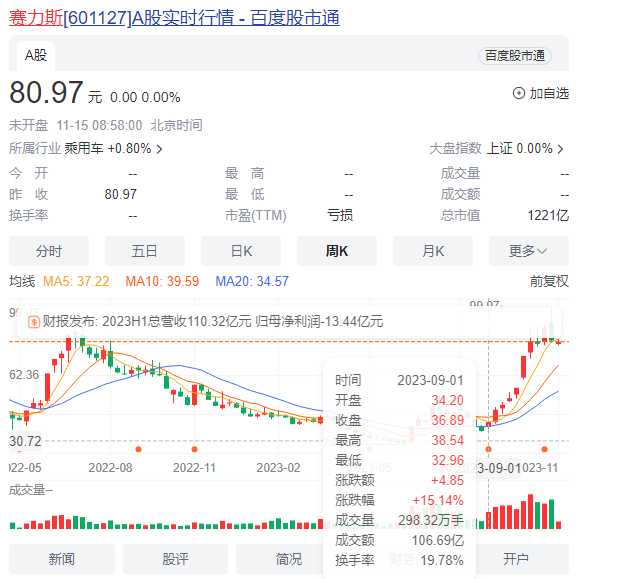Click the plus icon beside 加自选
Image resolution: width=624 pixels, height=579 pixels.
point(519,94)
